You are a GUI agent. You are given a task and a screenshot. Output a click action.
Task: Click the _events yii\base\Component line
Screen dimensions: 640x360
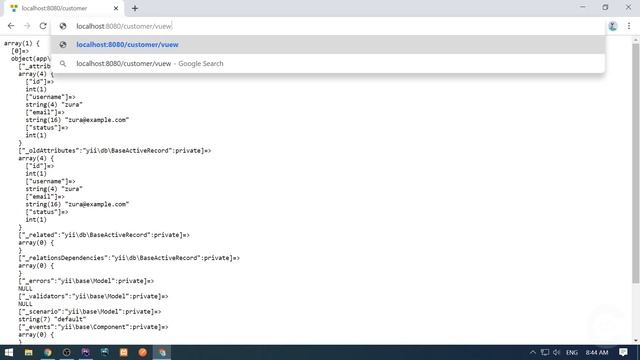[x=93, y=327]
